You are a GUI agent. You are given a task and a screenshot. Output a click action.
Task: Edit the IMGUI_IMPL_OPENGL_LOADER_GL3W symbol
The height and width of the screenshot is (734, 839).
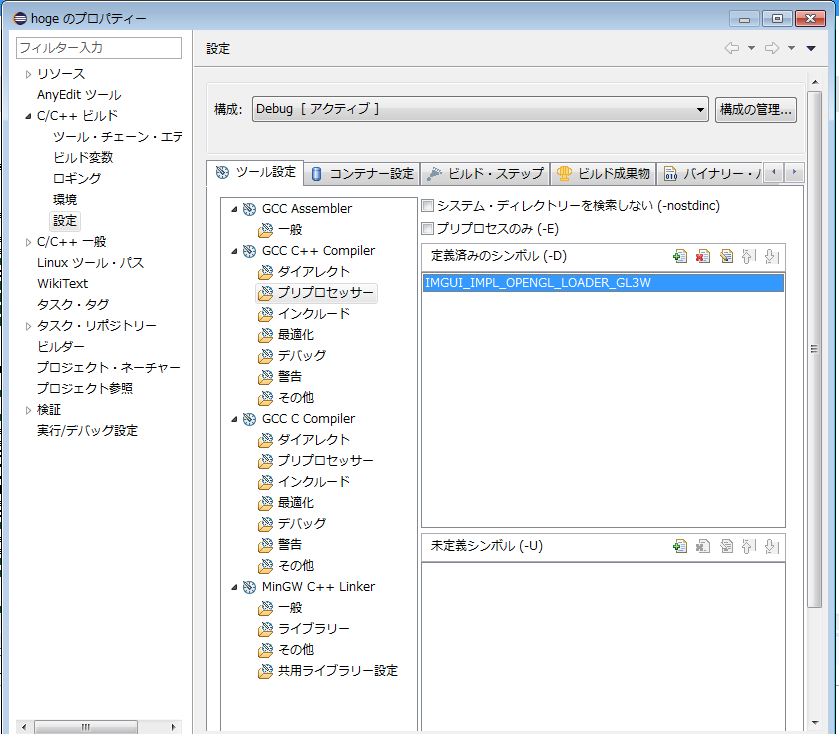click(726, 256)
